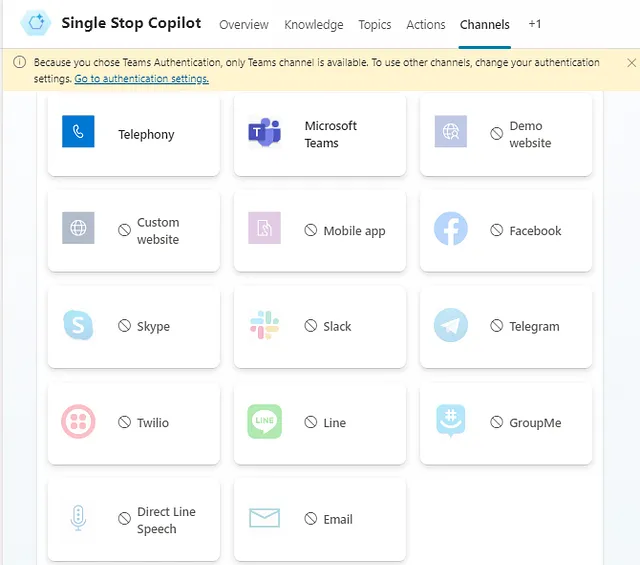This screenshot has height=565, width=640.
Task: Open the Mobile app channel card
Action: pos(320,231)
